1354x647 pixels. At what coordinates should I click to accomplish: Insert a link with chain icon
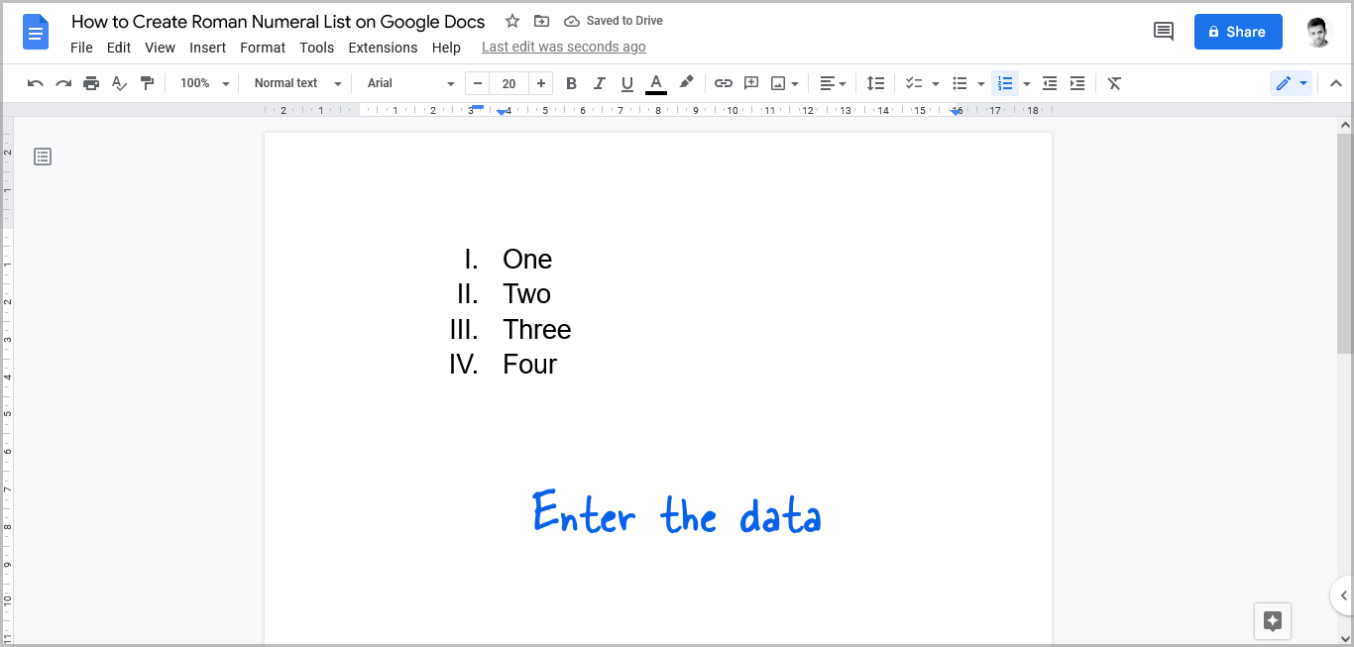coord(723,83)
